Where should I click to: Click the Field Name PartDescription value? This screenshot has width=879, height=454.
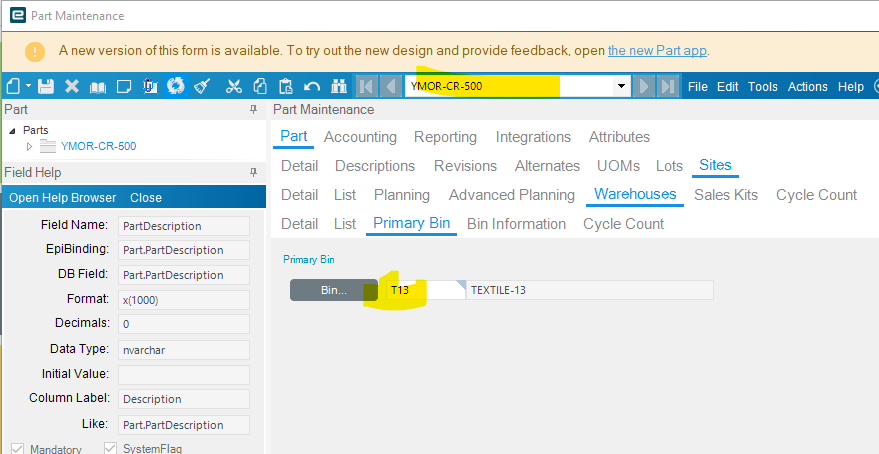184,226
